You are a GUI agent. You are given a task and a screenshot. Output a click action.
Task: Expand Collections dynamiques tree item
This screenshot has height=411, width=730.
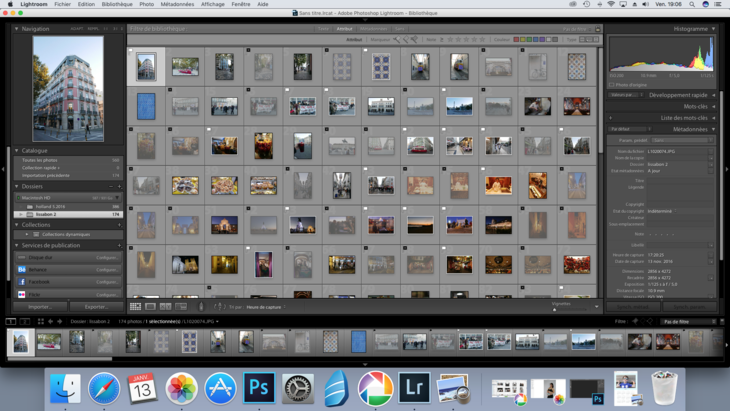[x=27, y=235]
